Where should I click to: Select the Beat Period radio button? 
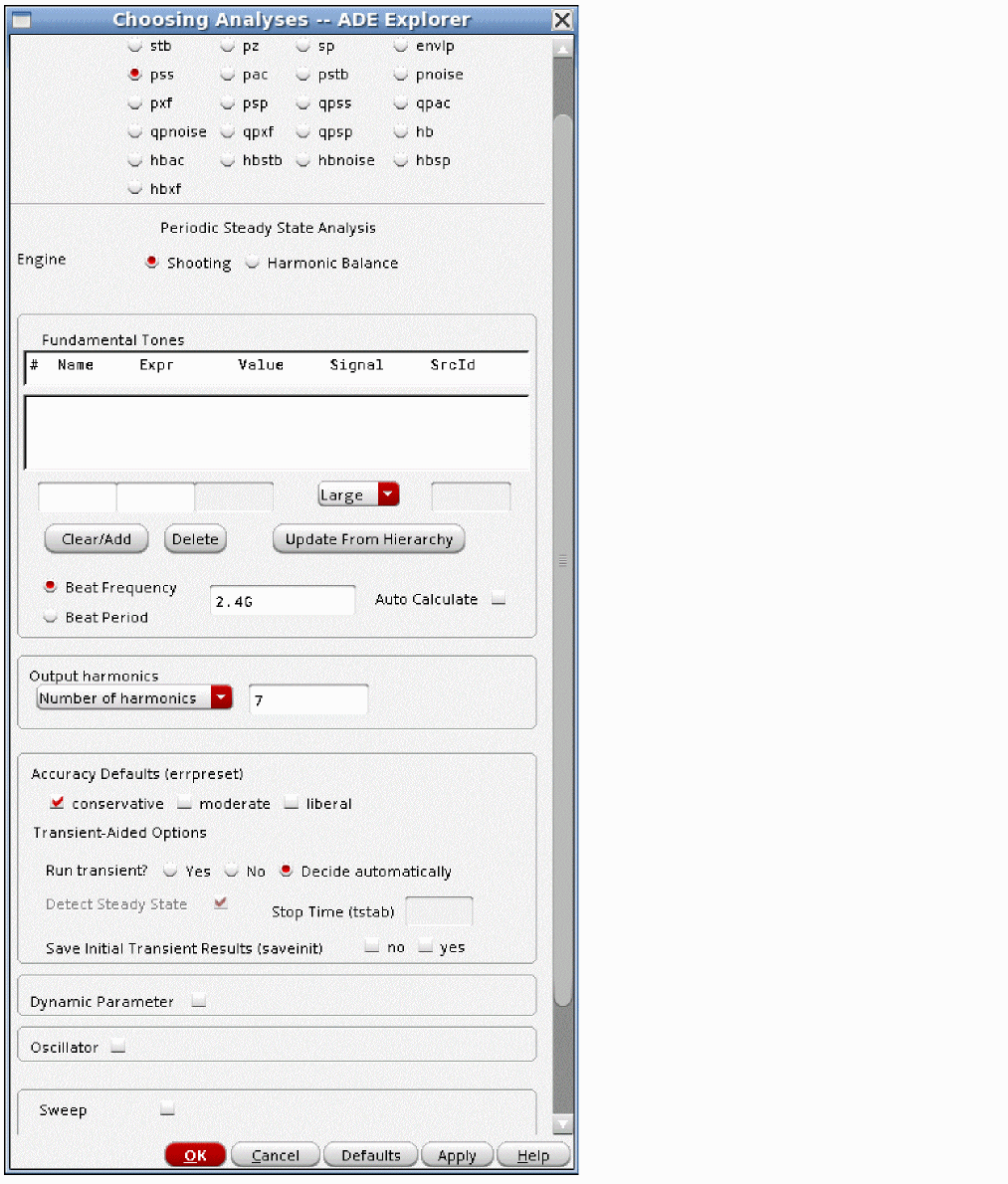tap(51, 617)
